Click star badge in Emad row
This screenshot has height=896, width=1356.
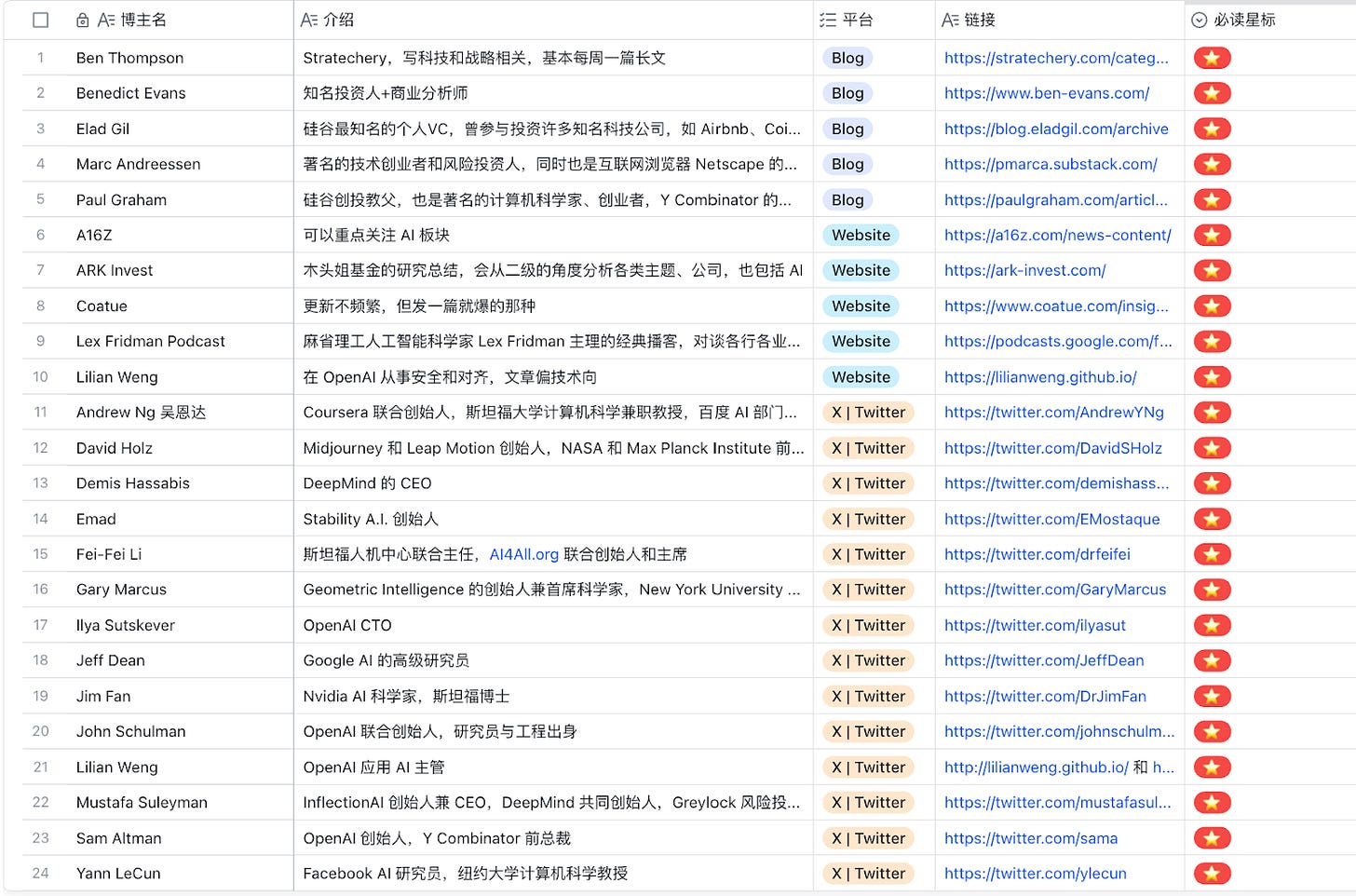click(x=1212, y=519)
